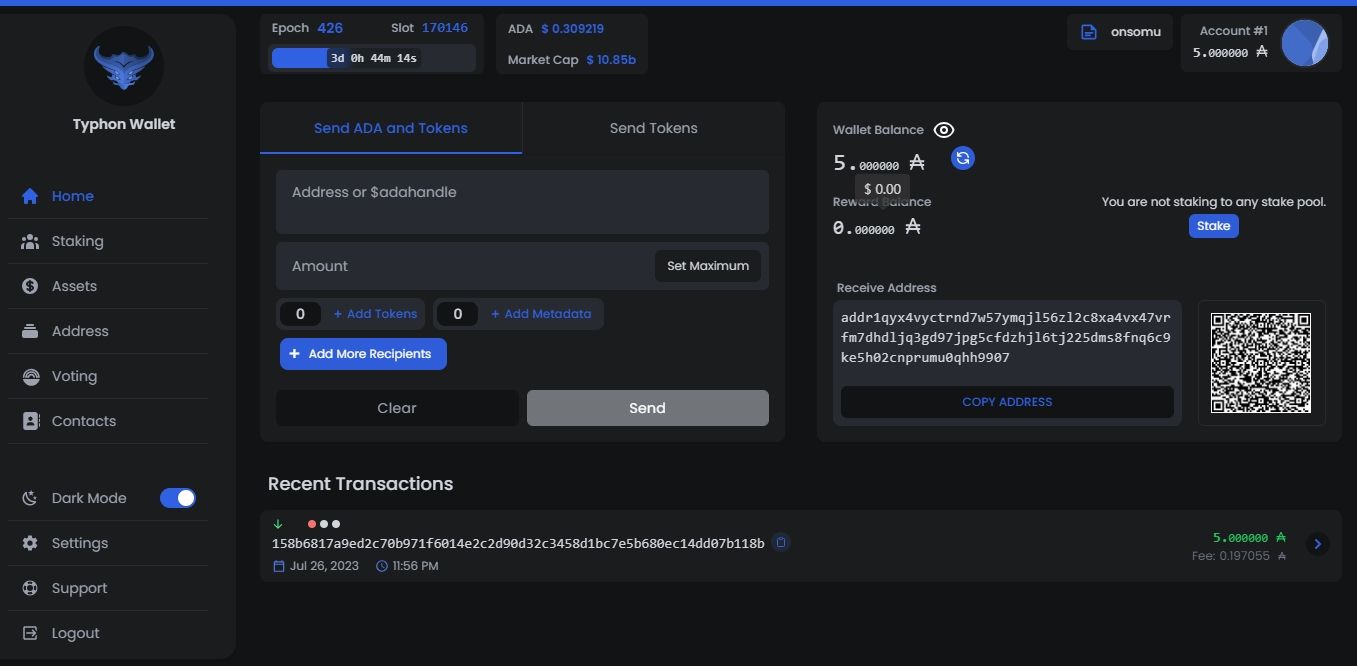Click the transaction calendar icon
The image size is (1357, 666).
tap(279, 566)
